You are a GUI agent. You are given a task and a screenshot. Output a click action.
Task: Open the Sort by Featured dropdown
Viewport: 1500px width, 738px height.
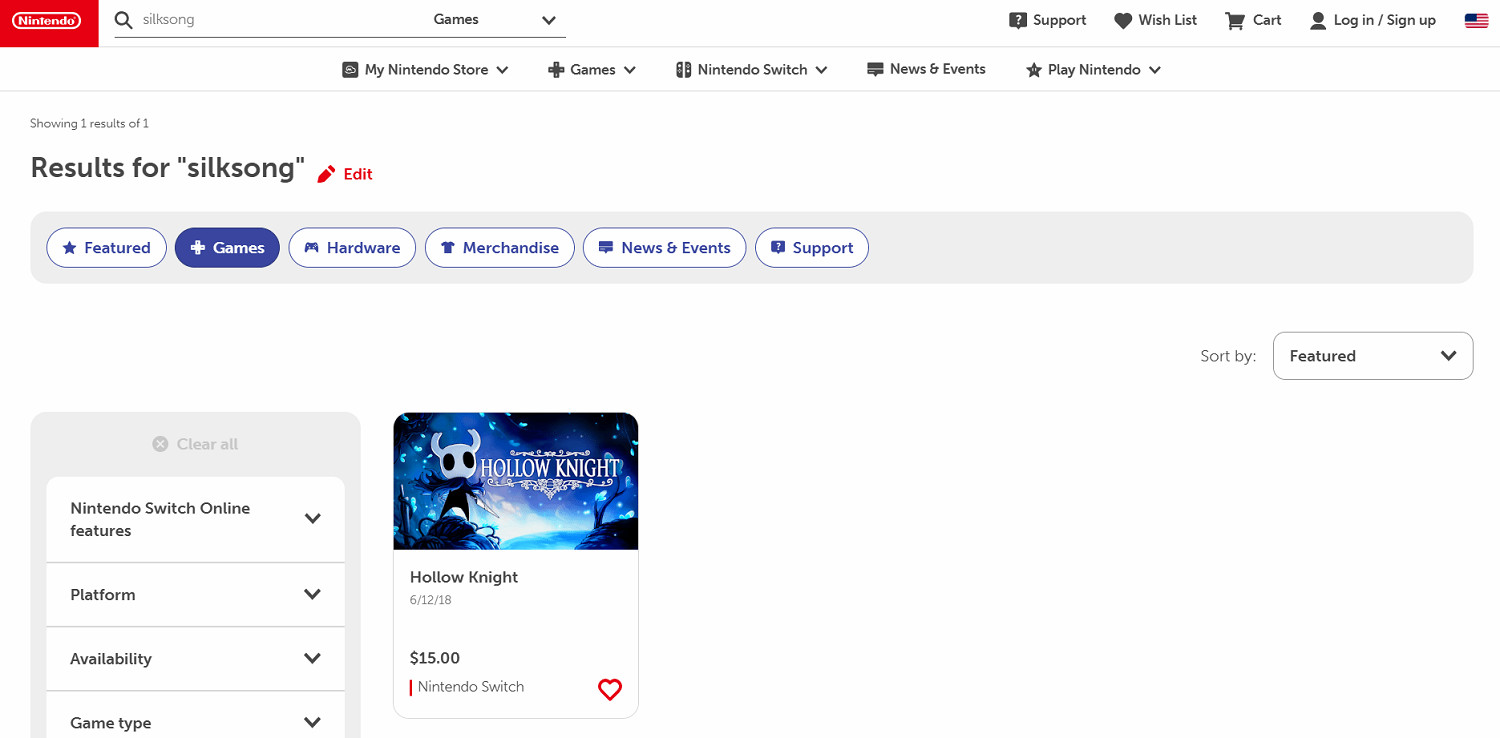click(1372, 356)
